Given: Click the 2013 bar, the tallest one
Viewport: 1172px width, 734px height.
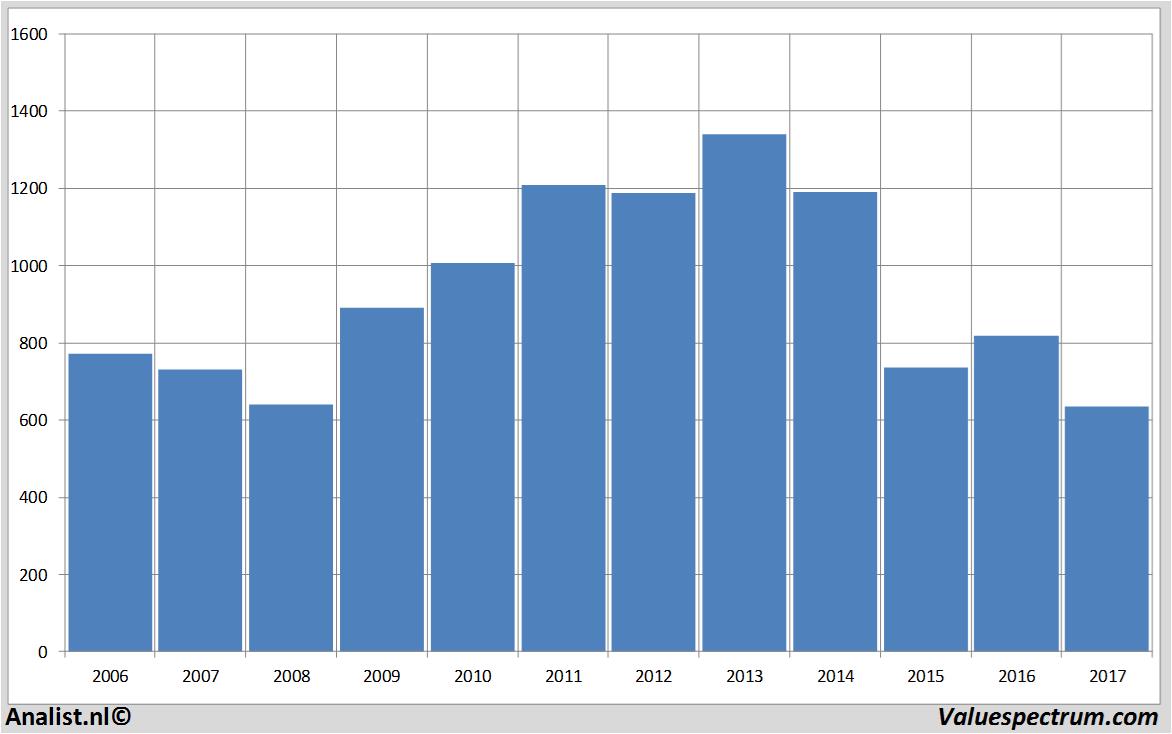Looking at the screenshot, I should coord(744,393).
